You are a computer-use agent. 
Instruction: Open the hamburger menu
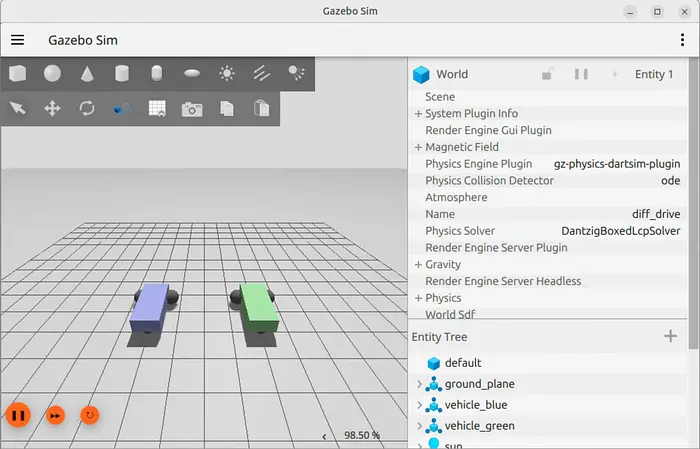point(17,41)
